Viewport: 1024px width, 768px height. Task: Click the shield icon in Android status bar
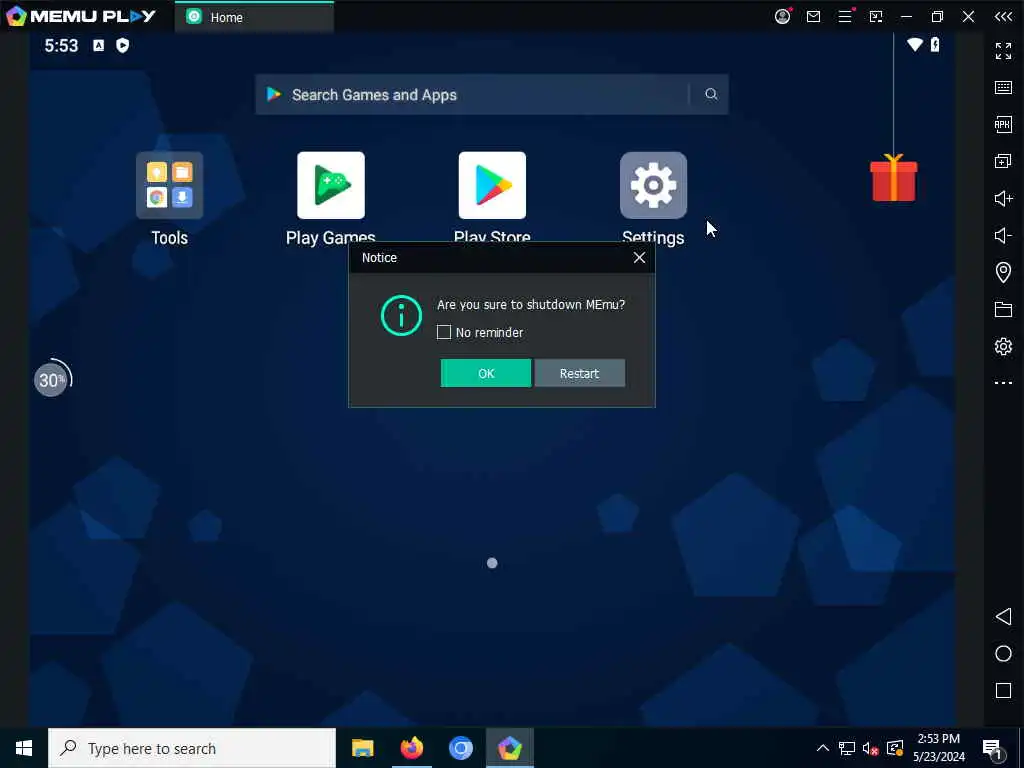coord(122,45)
